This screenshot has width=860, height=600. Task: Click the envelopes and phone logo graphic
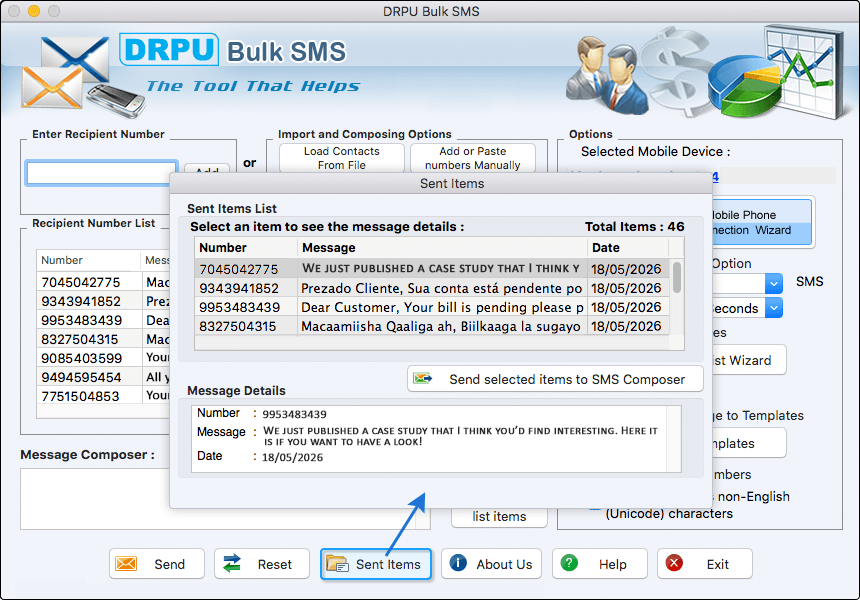coord(82,76)
